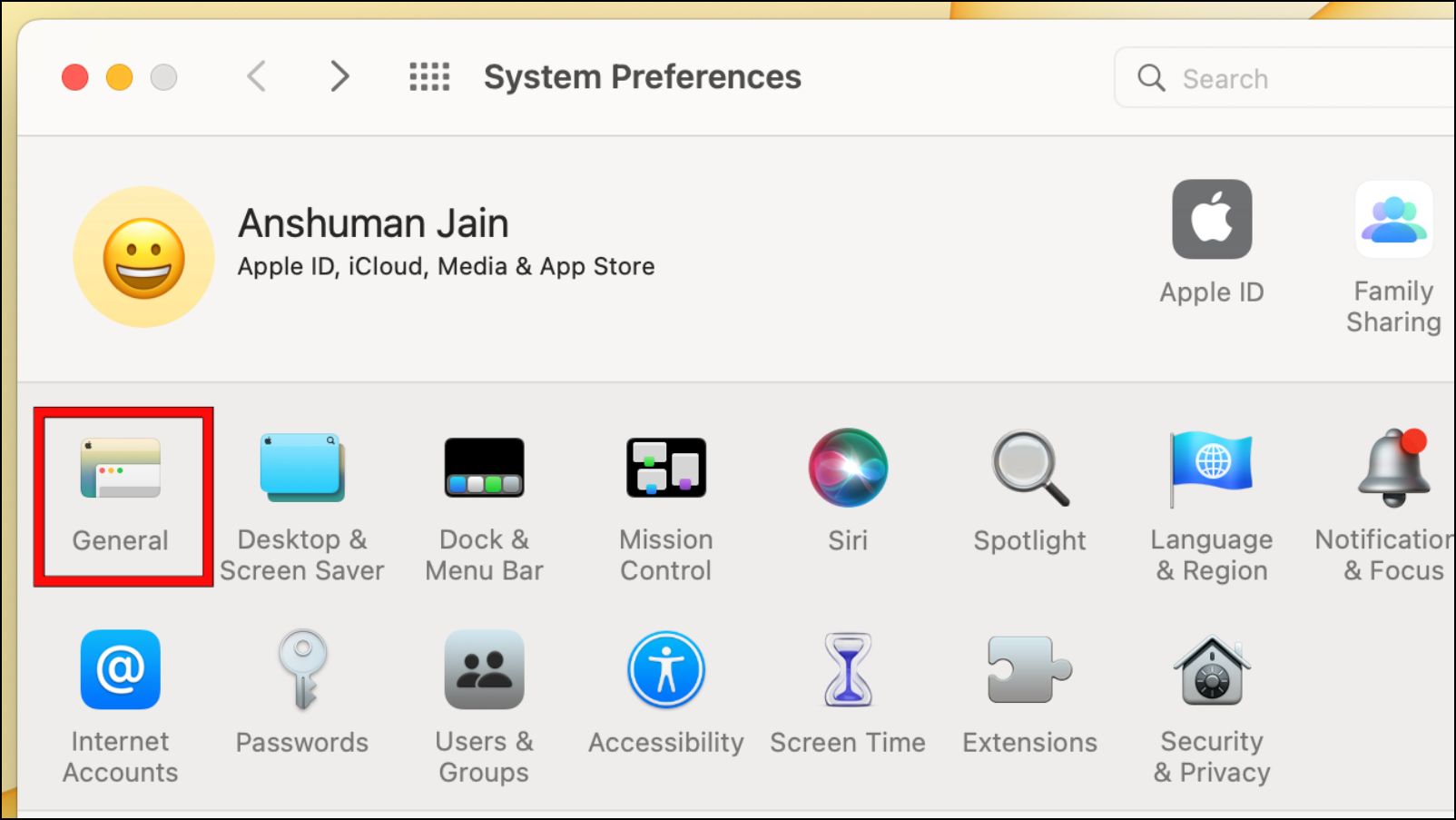This screenshot has height=820, width=1456.
Task: Go forward with the right chevron
Action: point(339,76)
